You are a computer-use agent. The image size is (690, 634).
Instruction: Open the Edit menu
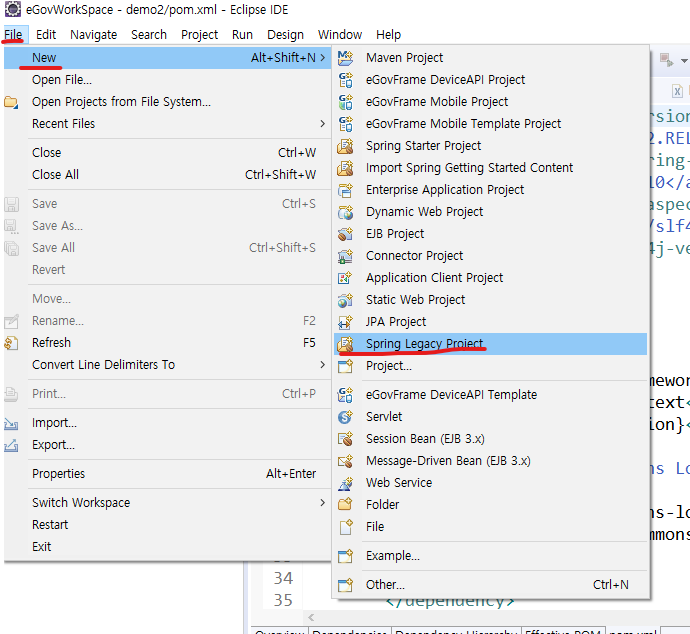(46, 35)
